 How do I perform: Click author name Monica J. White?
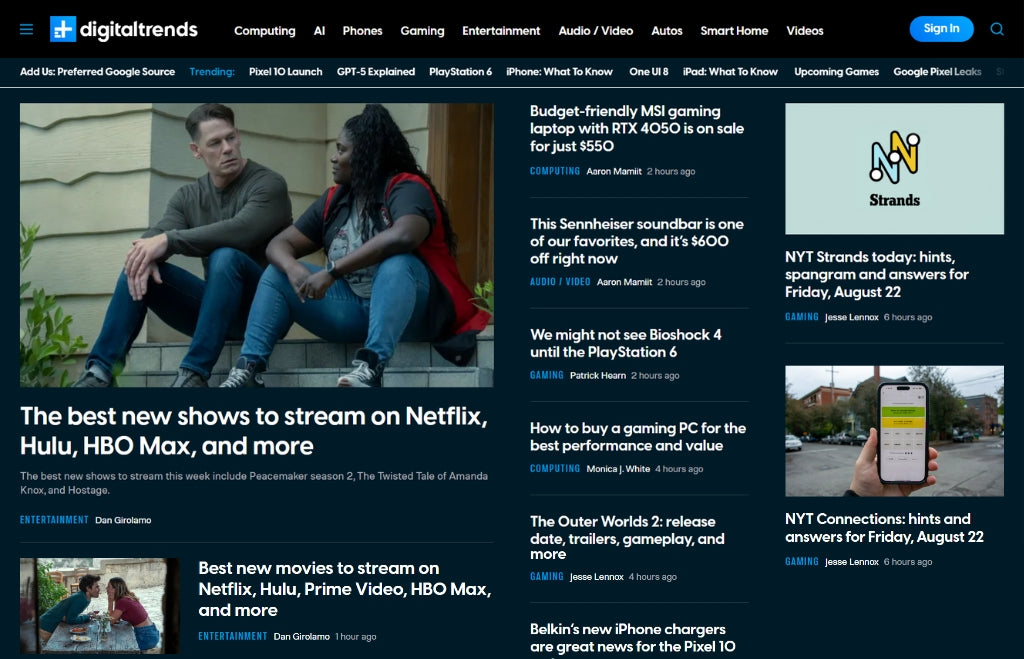[x=617, y=469]
